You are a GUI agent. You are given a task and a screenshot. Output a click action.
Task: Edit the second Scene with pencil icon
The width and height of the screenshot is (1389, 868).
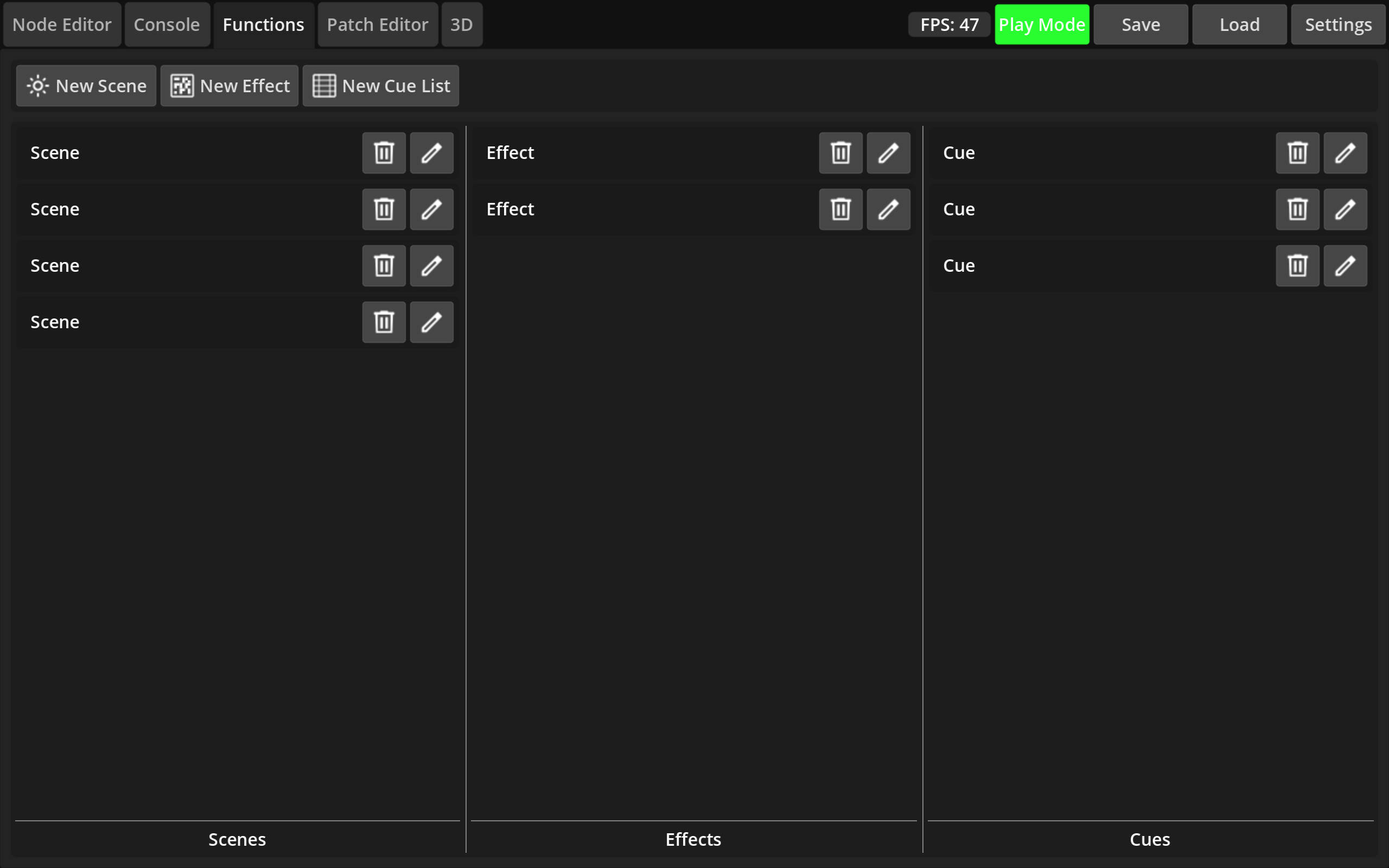tap(432, 209)
